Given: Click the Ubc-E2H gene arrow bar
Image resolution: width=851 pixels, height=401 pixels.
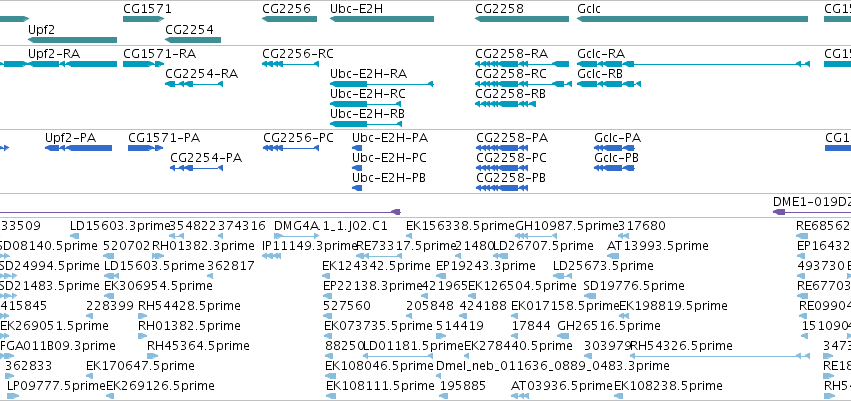Looking at the screenshot, I should point(382,19).
